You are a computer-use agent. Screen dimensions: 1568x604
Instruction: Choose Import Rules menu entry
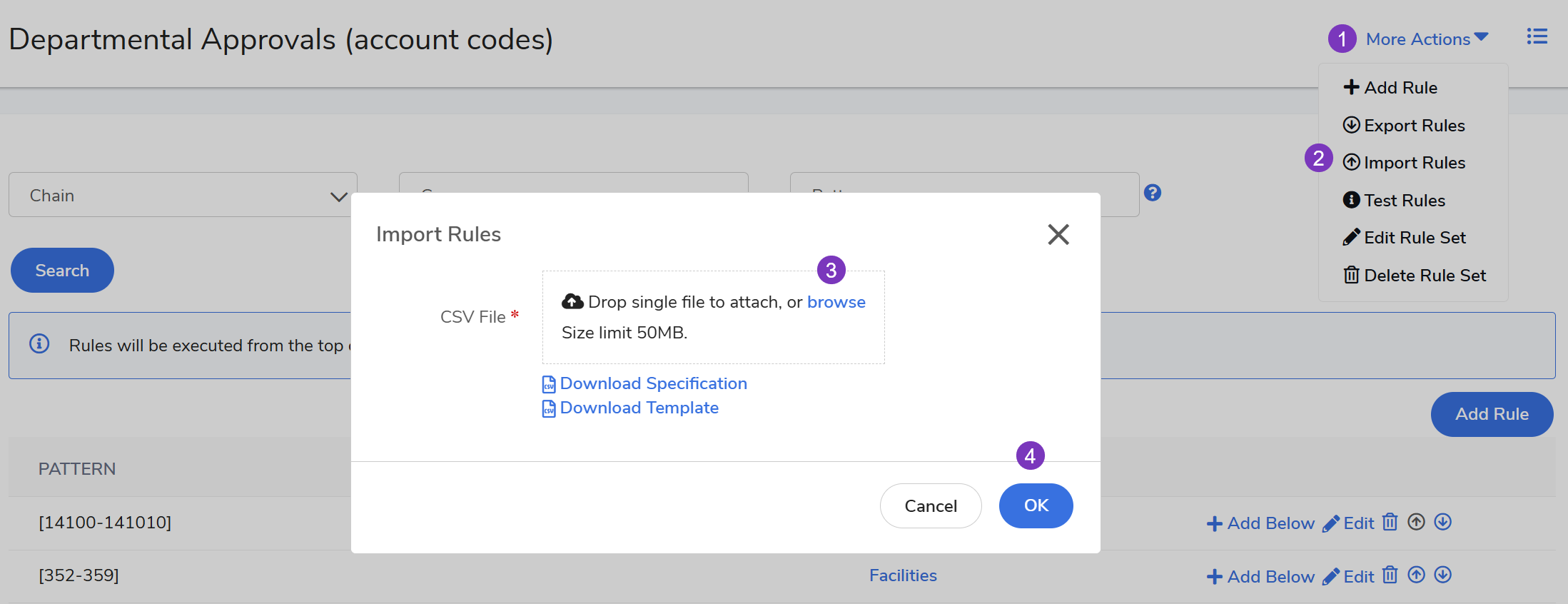click(x=1413, y=163)
